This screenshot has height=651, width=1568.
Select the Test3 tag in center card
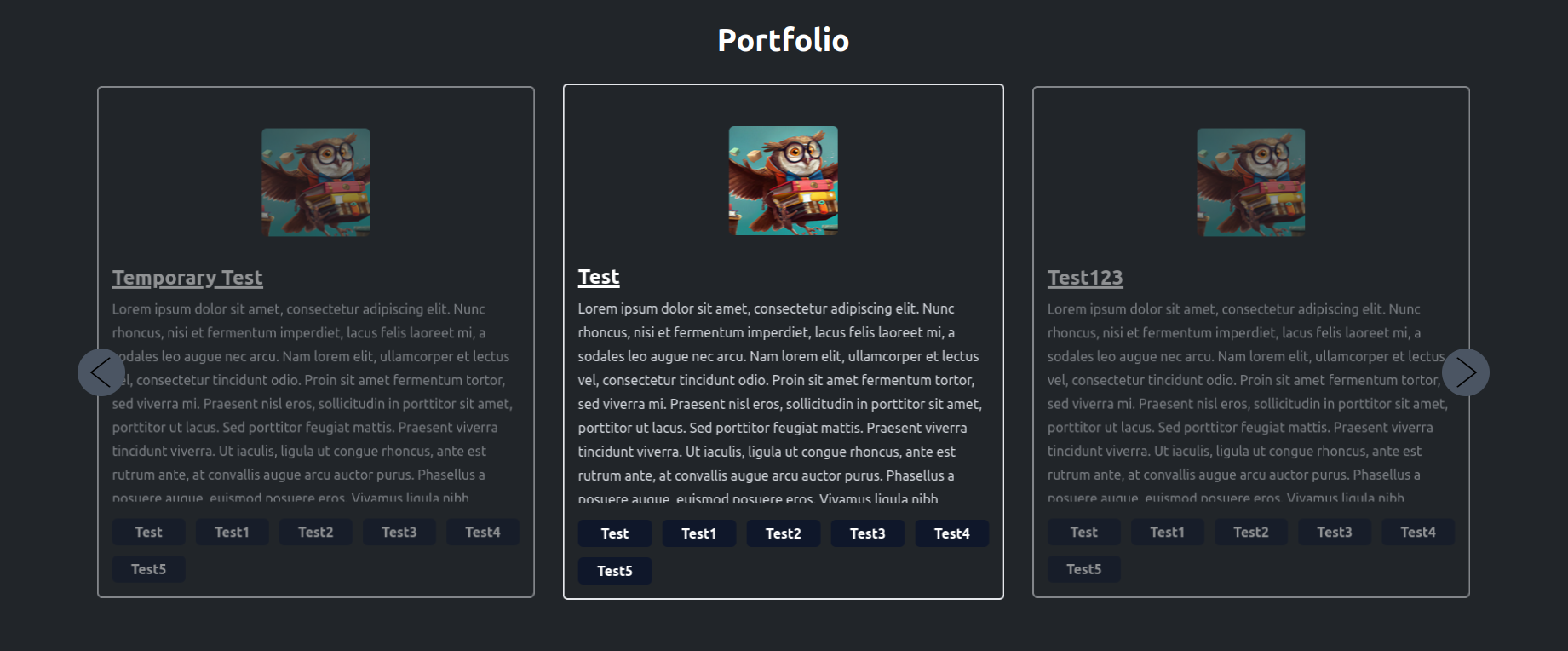(x=868, y=533)
